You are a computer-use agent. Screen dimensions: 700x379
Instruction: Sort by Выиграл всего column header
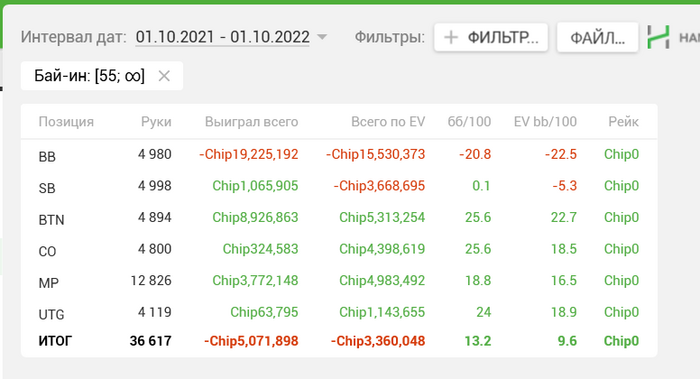coord(251,122)
